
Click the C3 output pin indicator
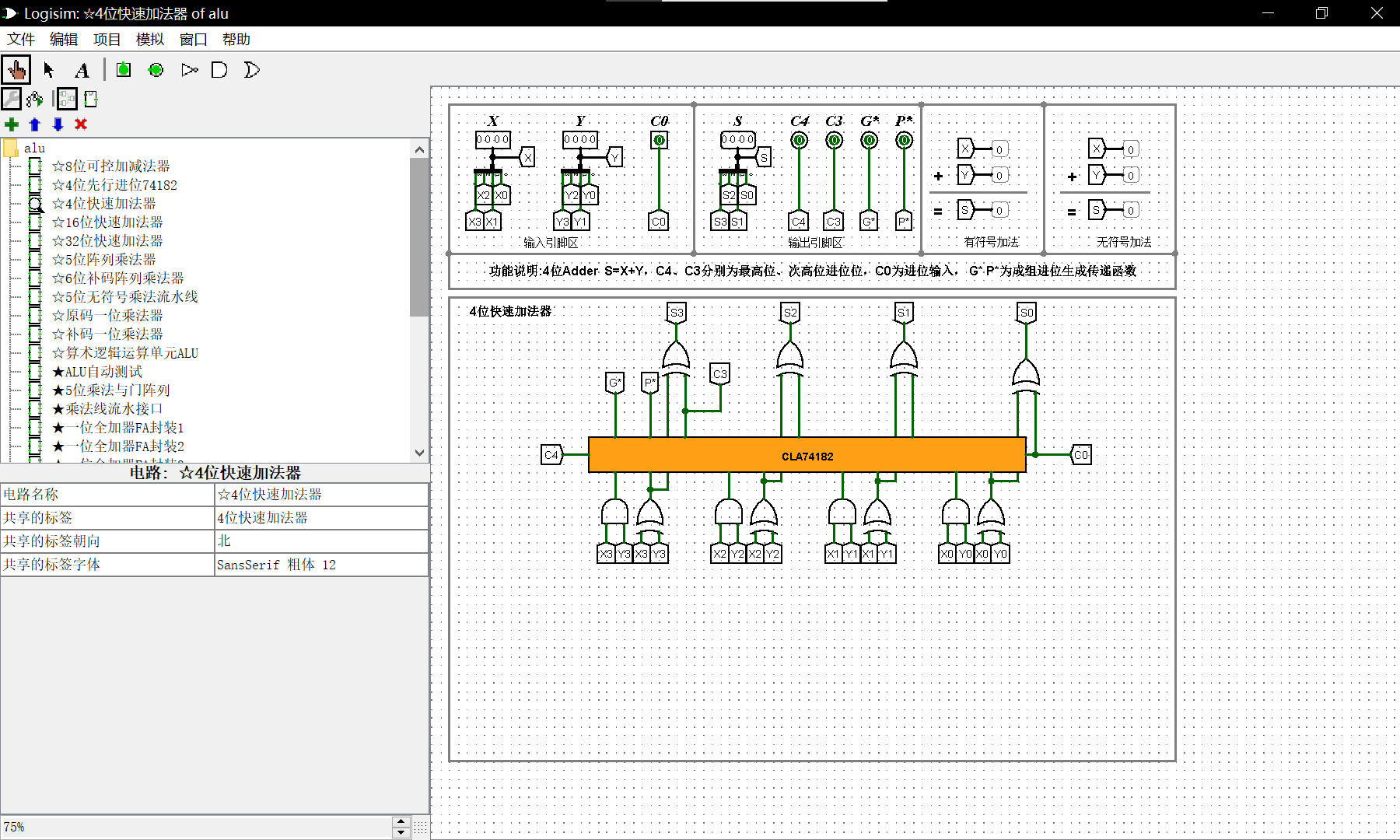pos(834,140)
